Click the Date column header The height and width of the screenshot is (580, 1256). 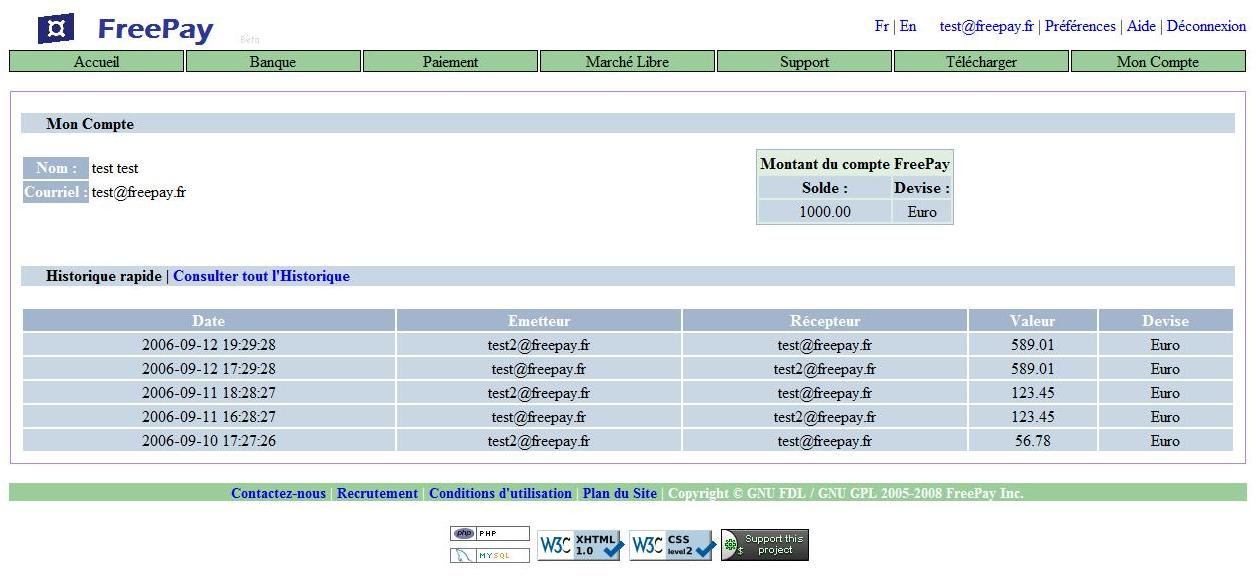click(x=209, y=321)
